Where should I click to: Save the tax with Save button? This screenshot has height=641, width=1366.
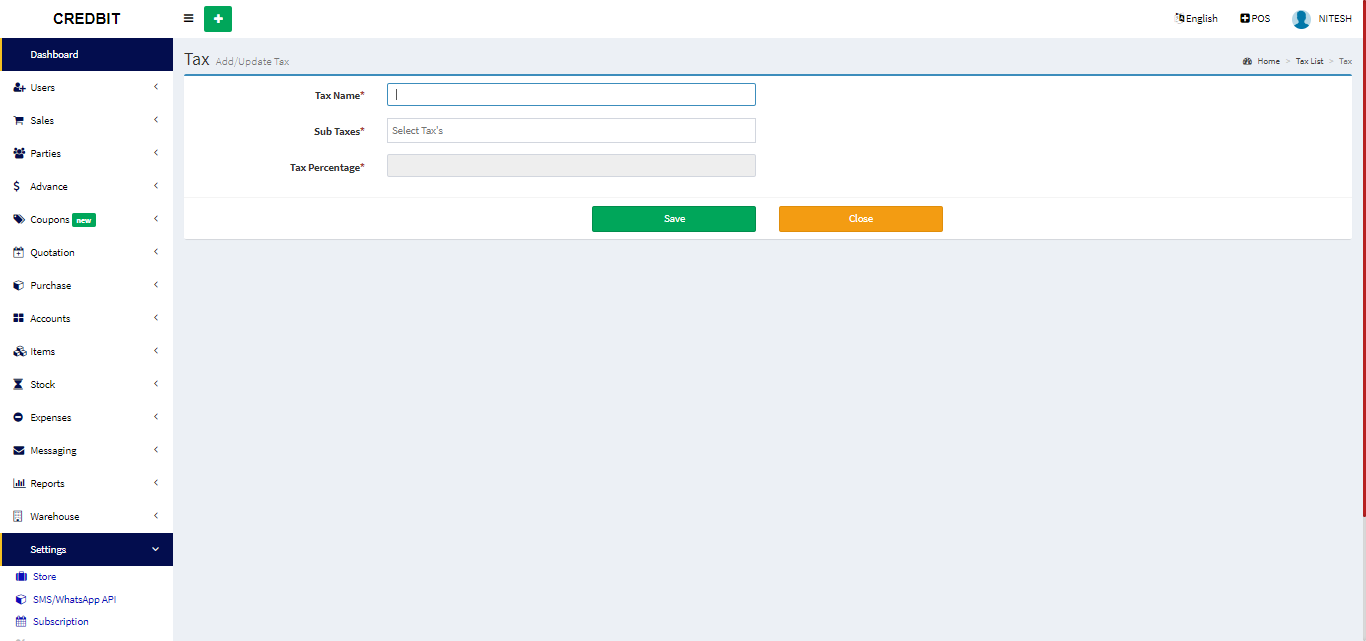(674, 219)
